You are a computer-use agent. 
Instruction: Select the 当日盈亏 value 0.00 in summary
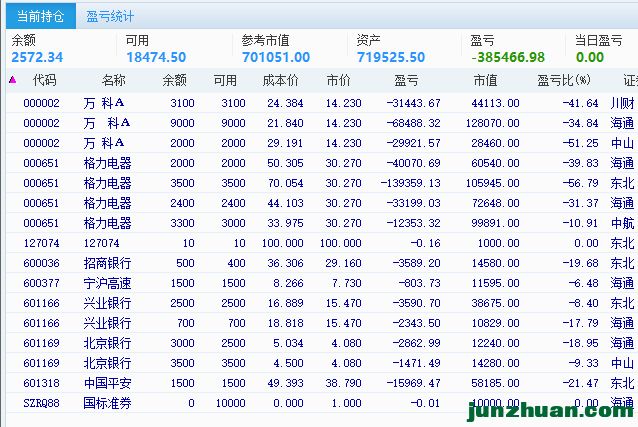[590, 57]
